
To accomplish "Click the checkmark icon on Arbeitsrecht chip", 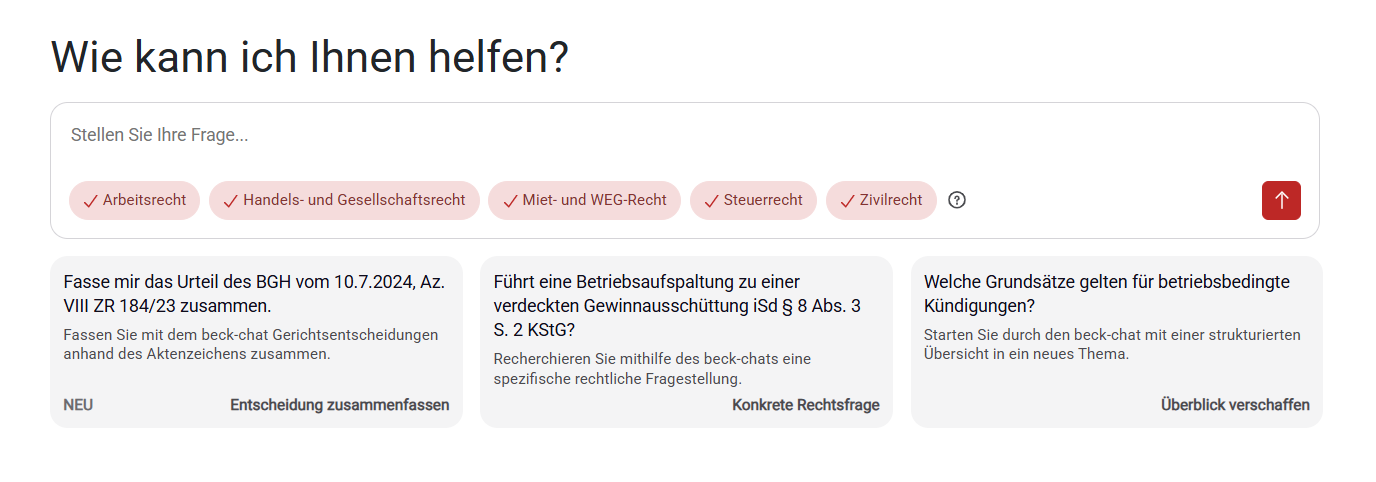I will pyautogui.click(x=90, y=201).
